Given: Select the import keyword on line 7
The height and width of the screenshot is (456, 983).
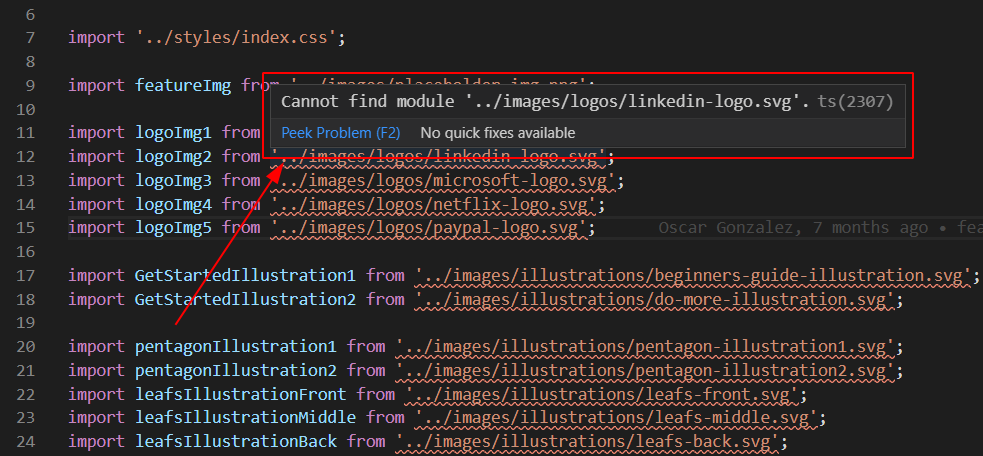Looking at the screenshot, I should click(97, 38).
